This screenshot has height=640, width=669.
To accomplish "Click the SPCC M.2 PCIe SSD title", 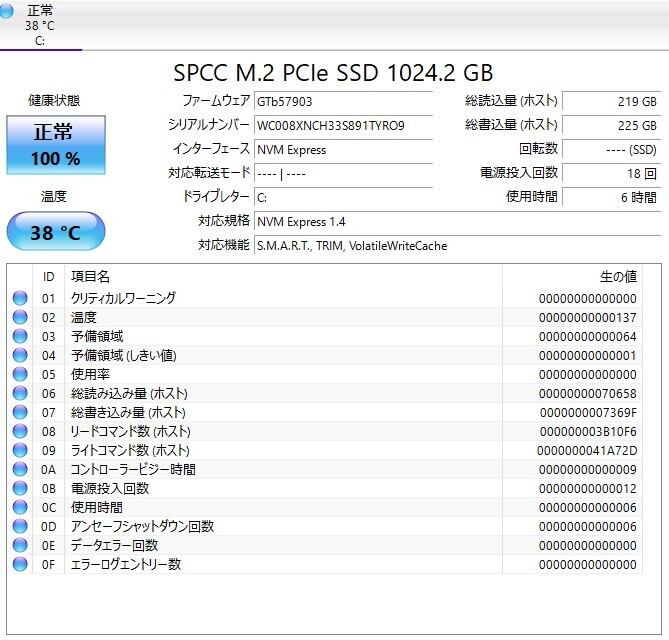I will coord(333,73).
